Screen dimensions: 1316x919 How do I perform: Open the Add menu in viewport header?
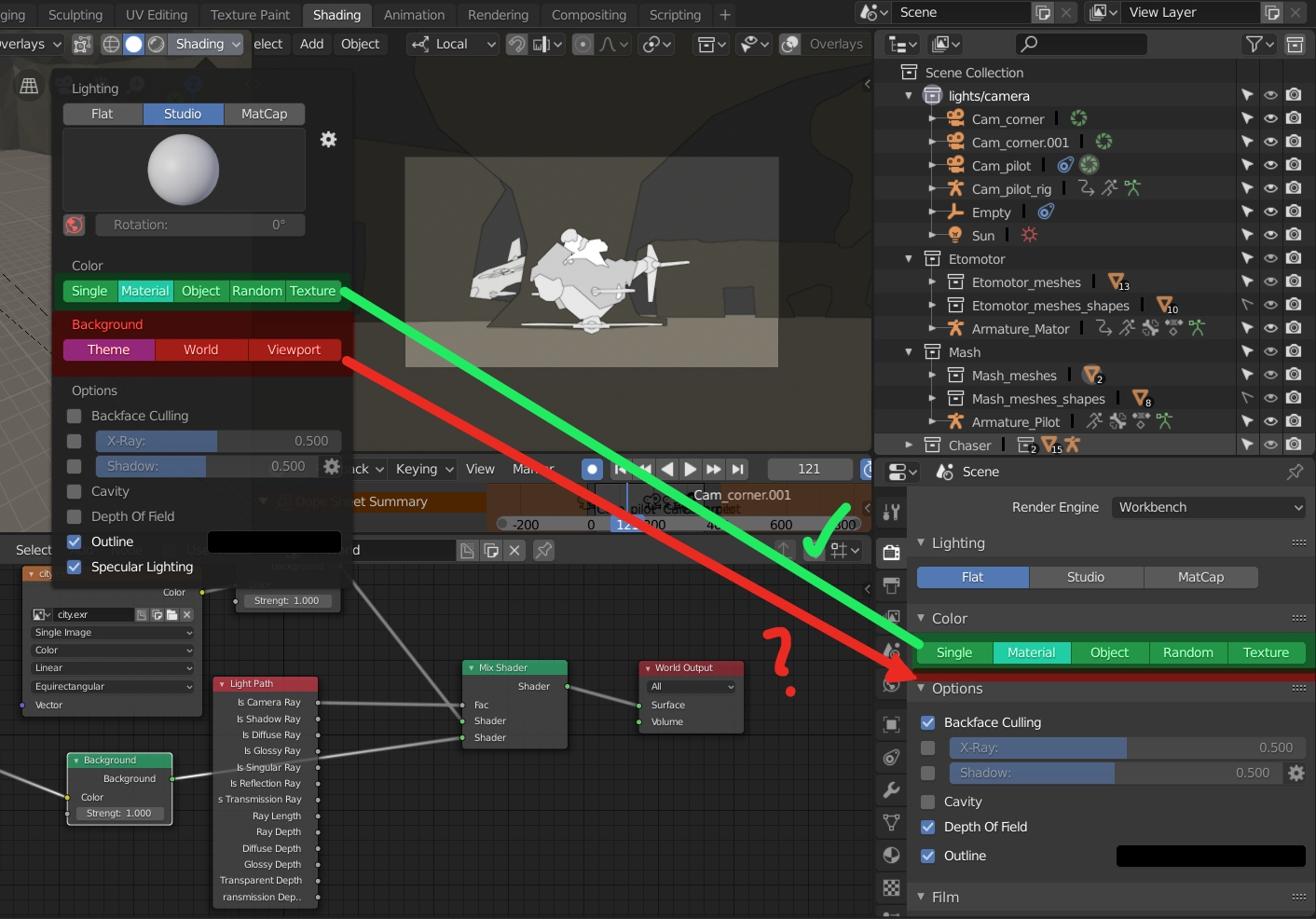(312, 44)
